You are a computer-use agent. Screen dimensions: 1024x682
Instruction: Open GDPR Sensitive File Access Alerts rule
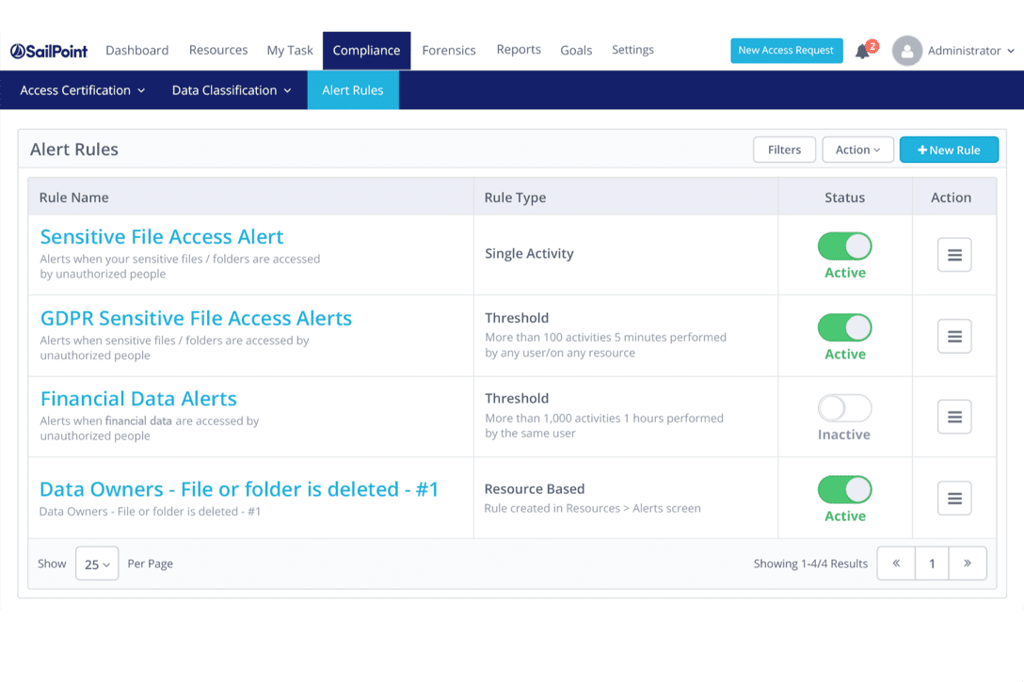tap(196, 318)
